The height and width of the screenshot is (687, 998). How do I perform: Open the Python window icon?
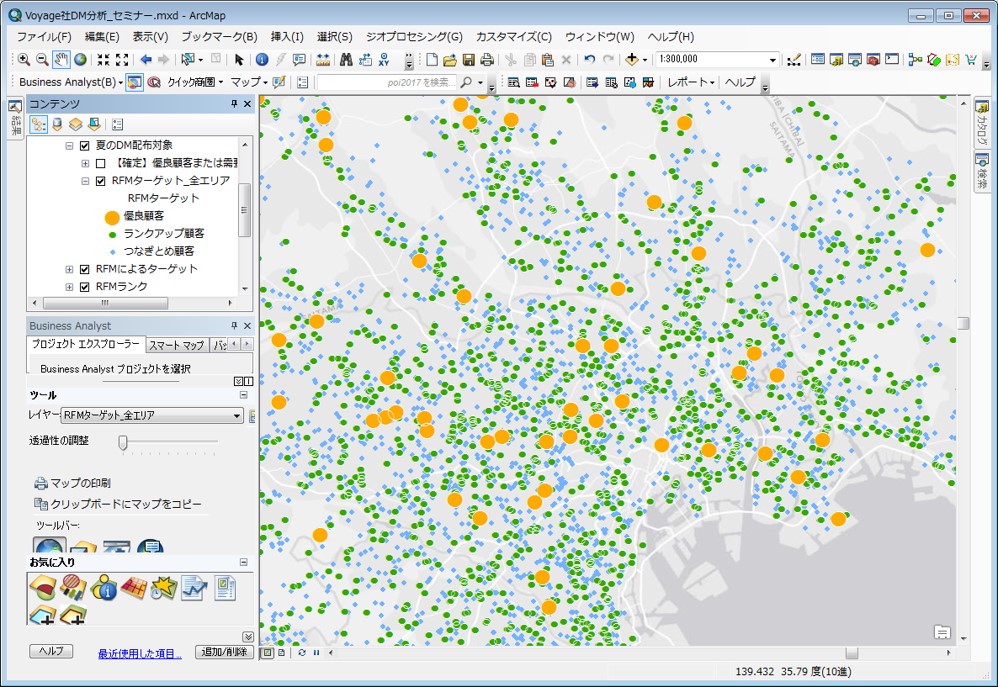[x=892, y=59]
